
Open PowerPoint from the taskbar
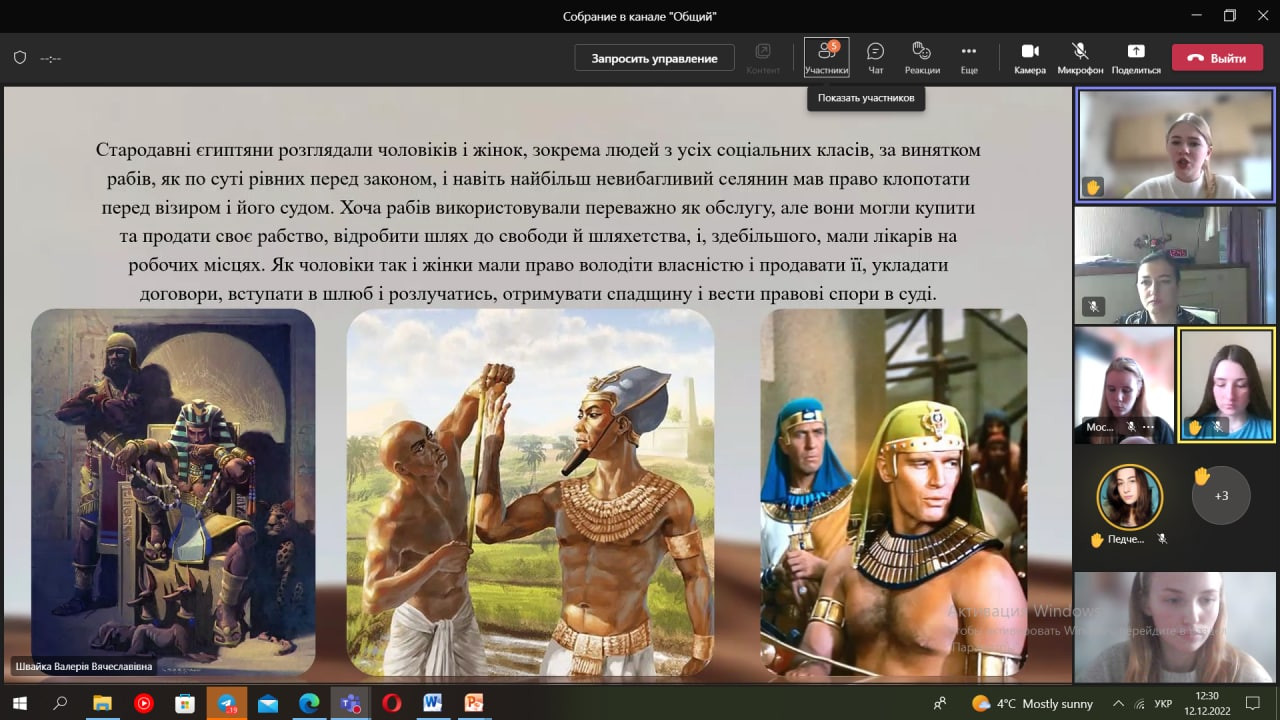474,703
